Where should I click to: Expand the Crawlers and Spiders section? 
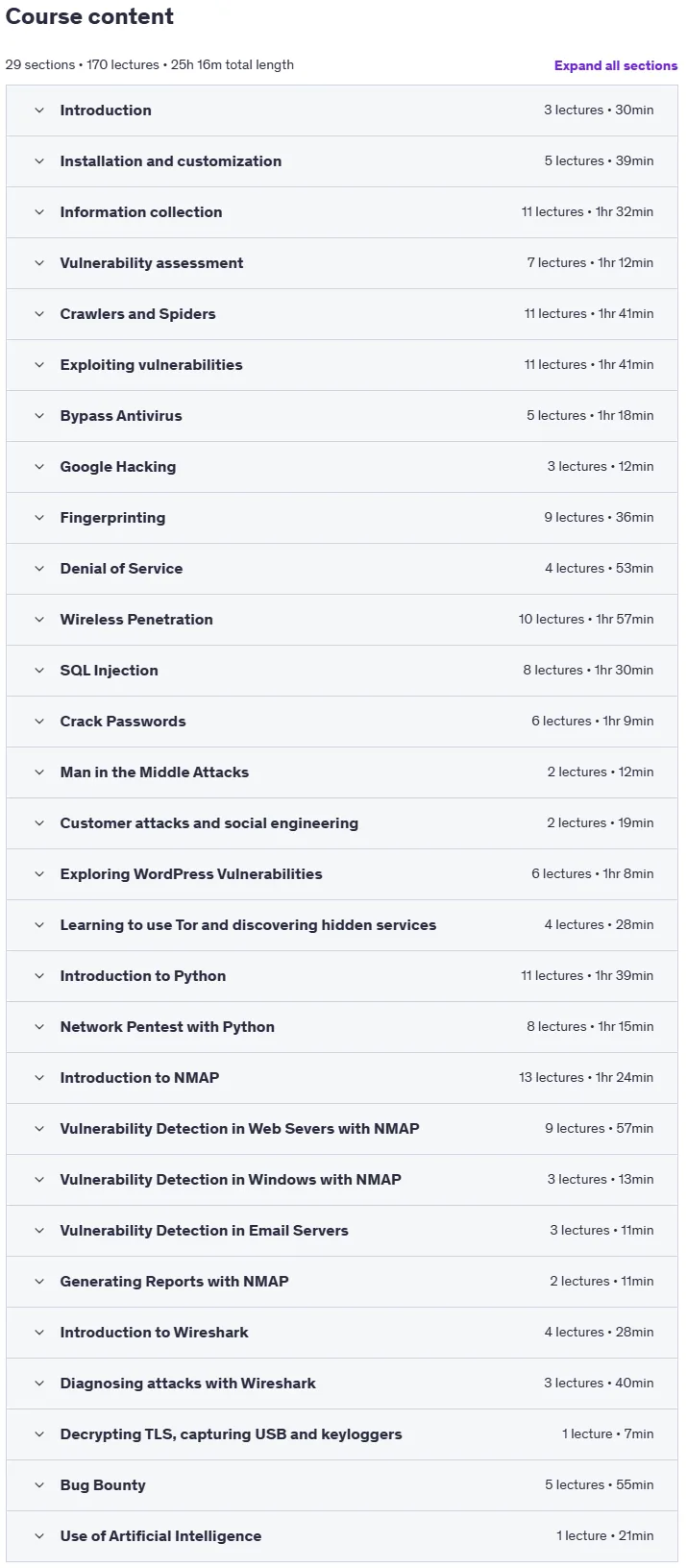click(x=342, y=314)
